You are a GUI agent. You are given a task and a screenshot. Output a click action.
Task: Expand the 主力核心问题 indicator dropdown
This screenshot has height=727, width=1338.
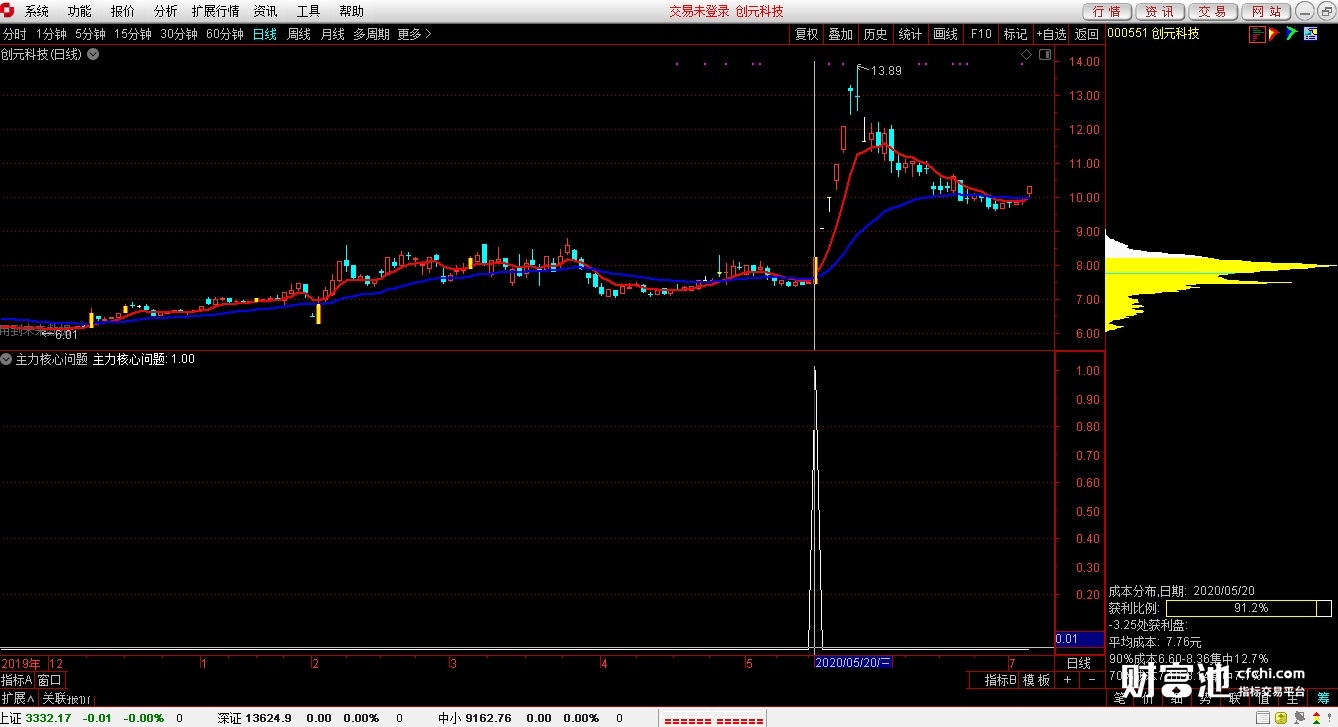tap(6, 359)
